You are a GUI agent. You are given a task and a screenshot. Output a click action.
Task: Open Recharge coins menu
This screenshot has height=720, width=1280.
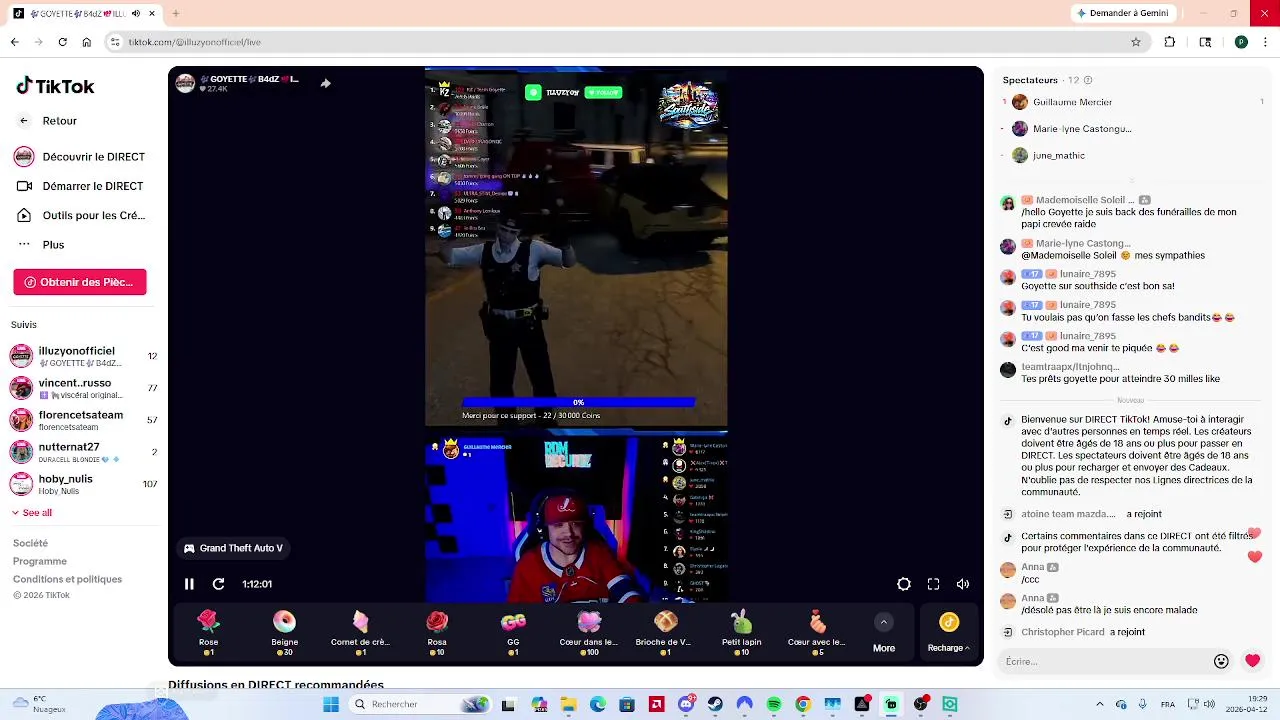(948, 633)
